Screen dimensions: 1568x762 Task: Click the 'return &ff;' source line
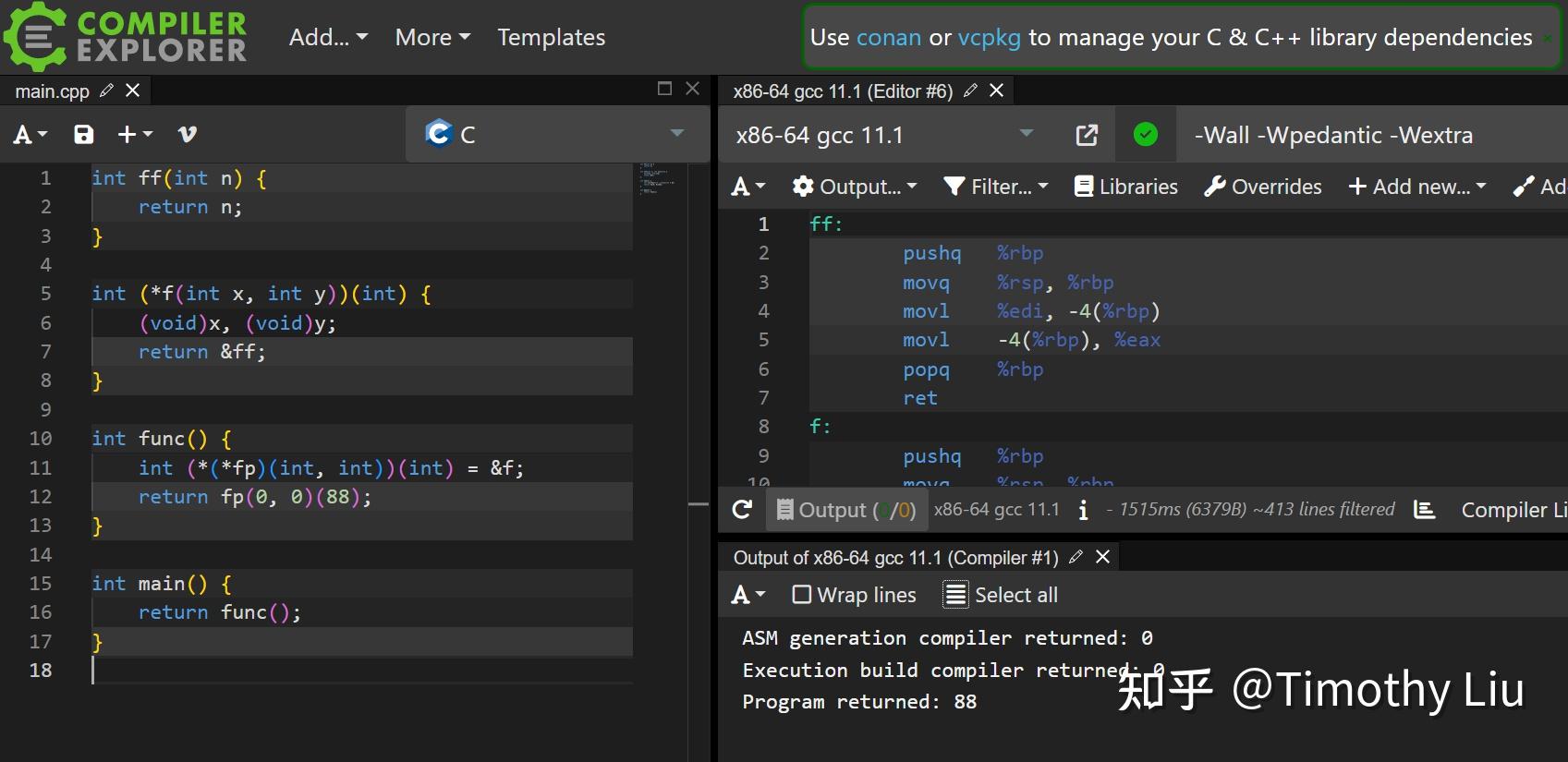[201, 352]
